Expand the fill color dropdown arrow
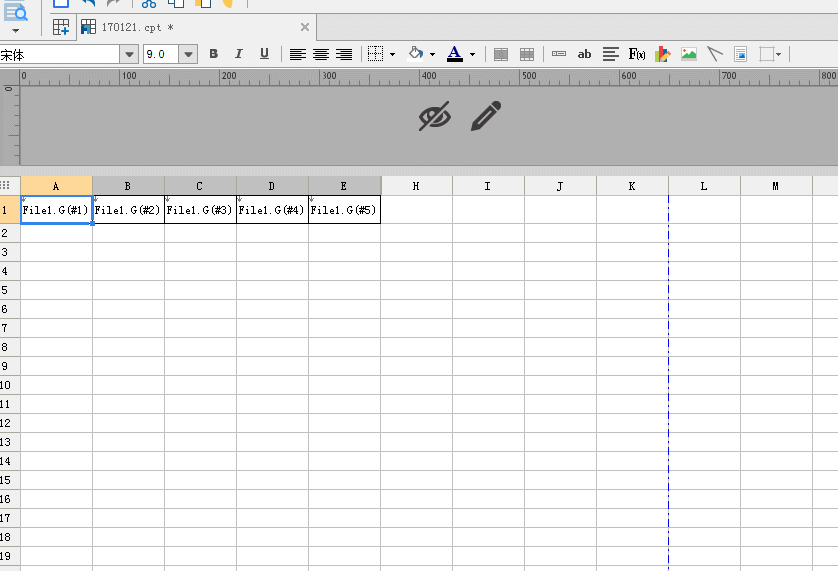This screenshot has width=838, height=571. [432, 55]
